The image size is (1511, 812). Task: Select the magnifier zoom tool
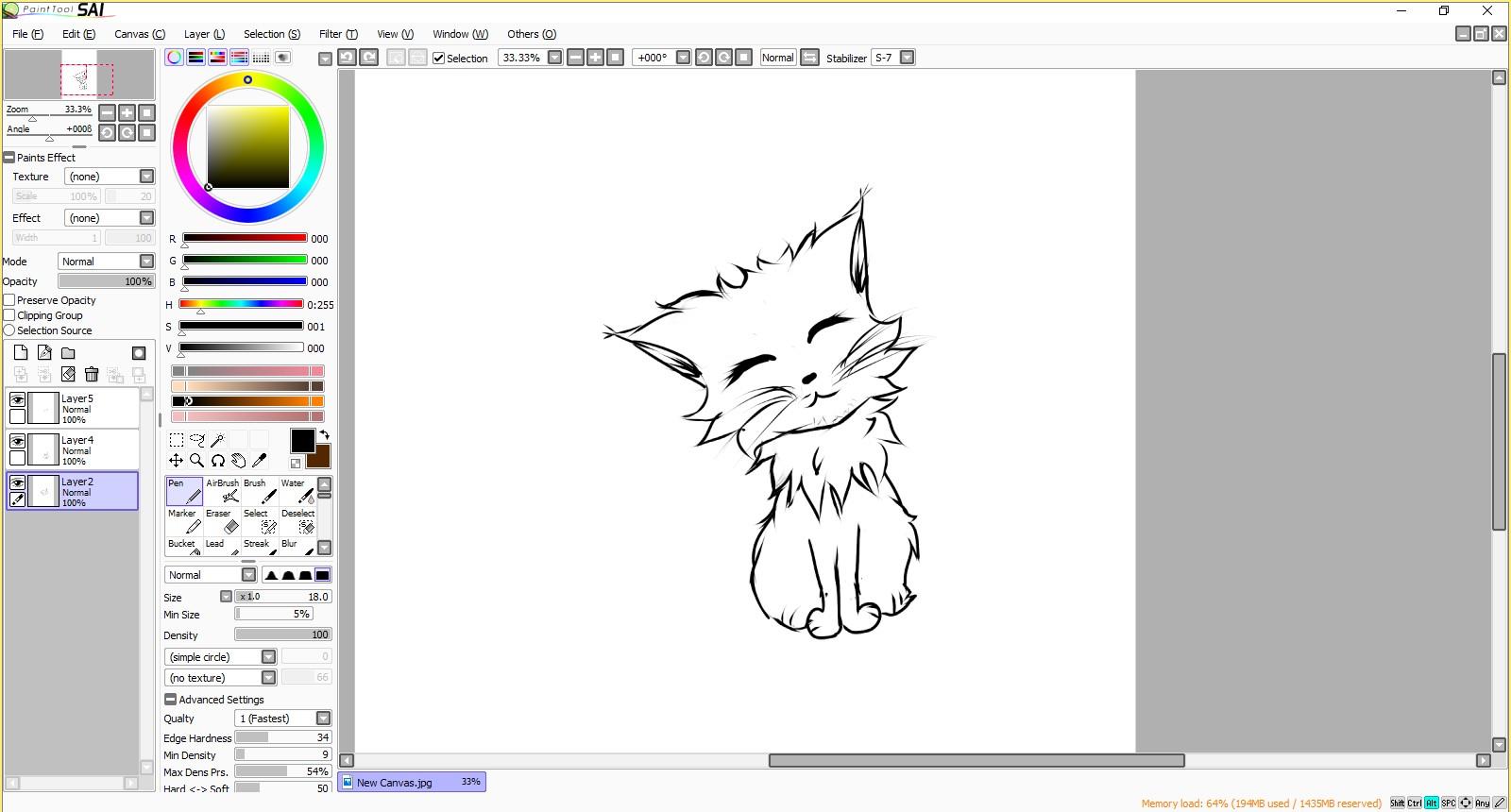(197, 461)
